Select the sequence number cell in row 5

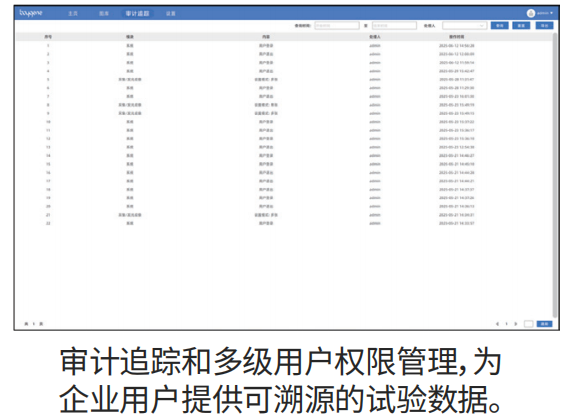click(x=48, y=79)
